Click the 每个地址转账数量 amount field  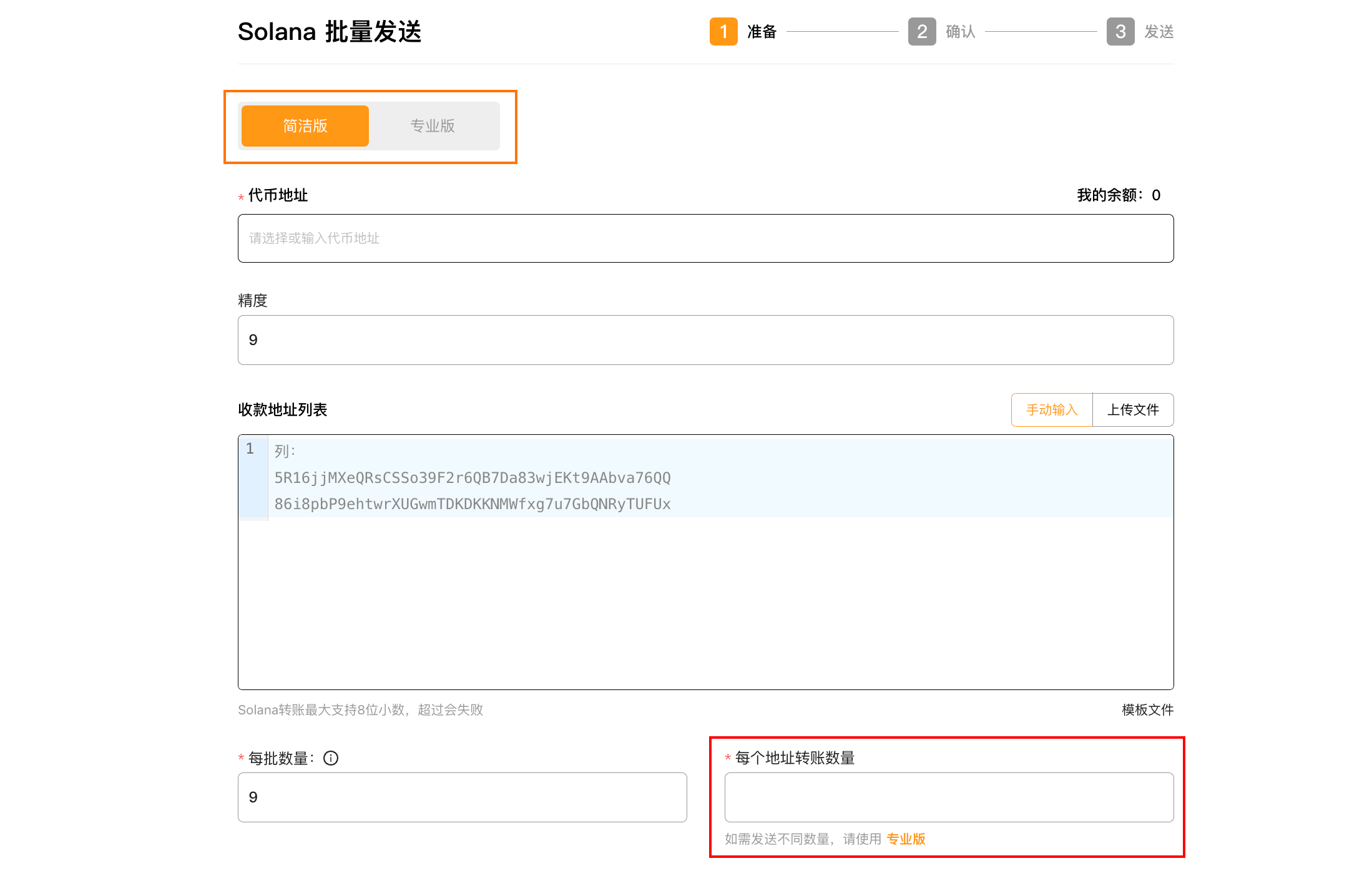click(x=949, y=797)
